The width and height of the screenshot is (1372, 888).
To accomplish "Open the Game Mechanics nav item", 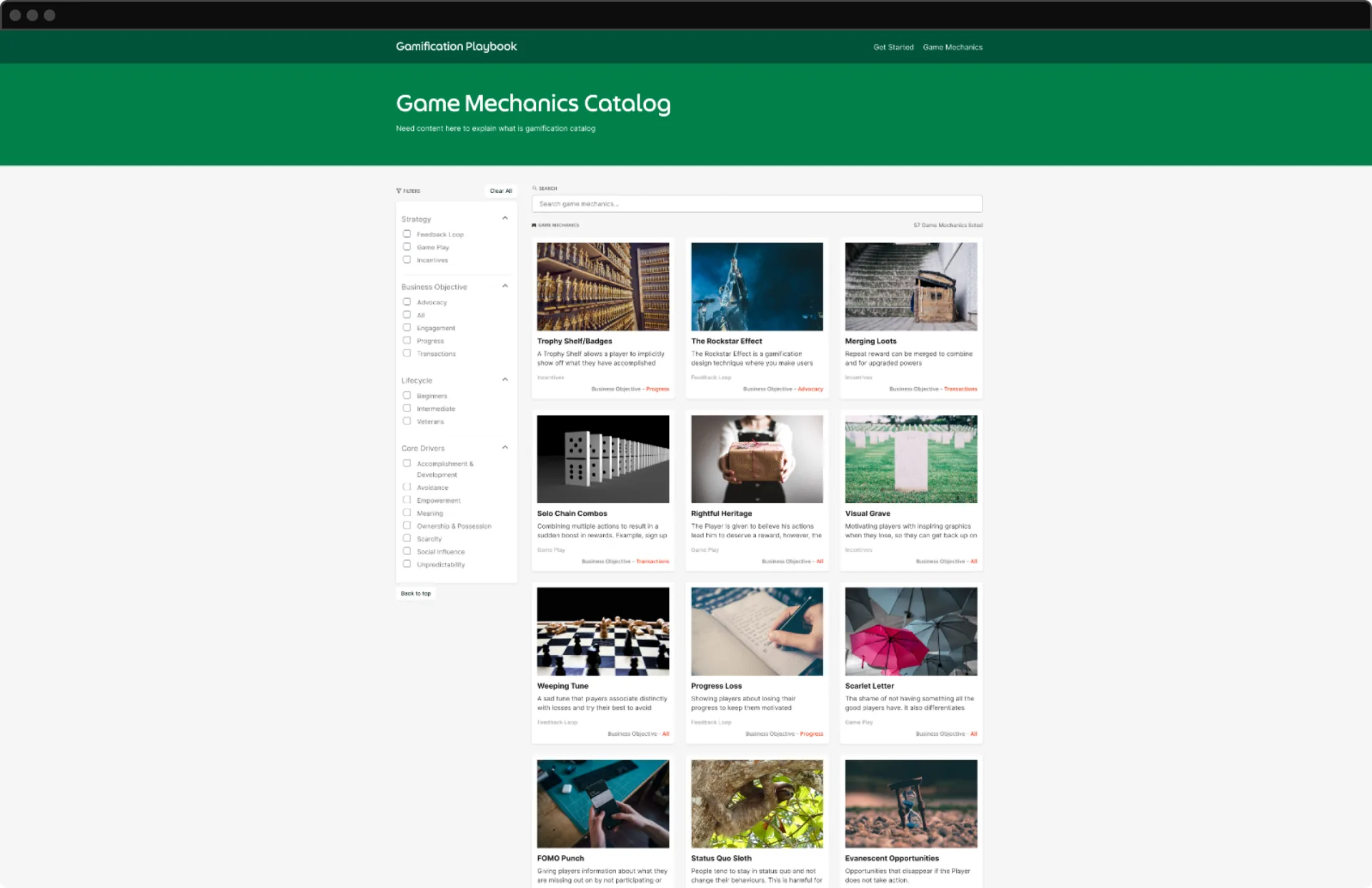I will pos(953,47).
